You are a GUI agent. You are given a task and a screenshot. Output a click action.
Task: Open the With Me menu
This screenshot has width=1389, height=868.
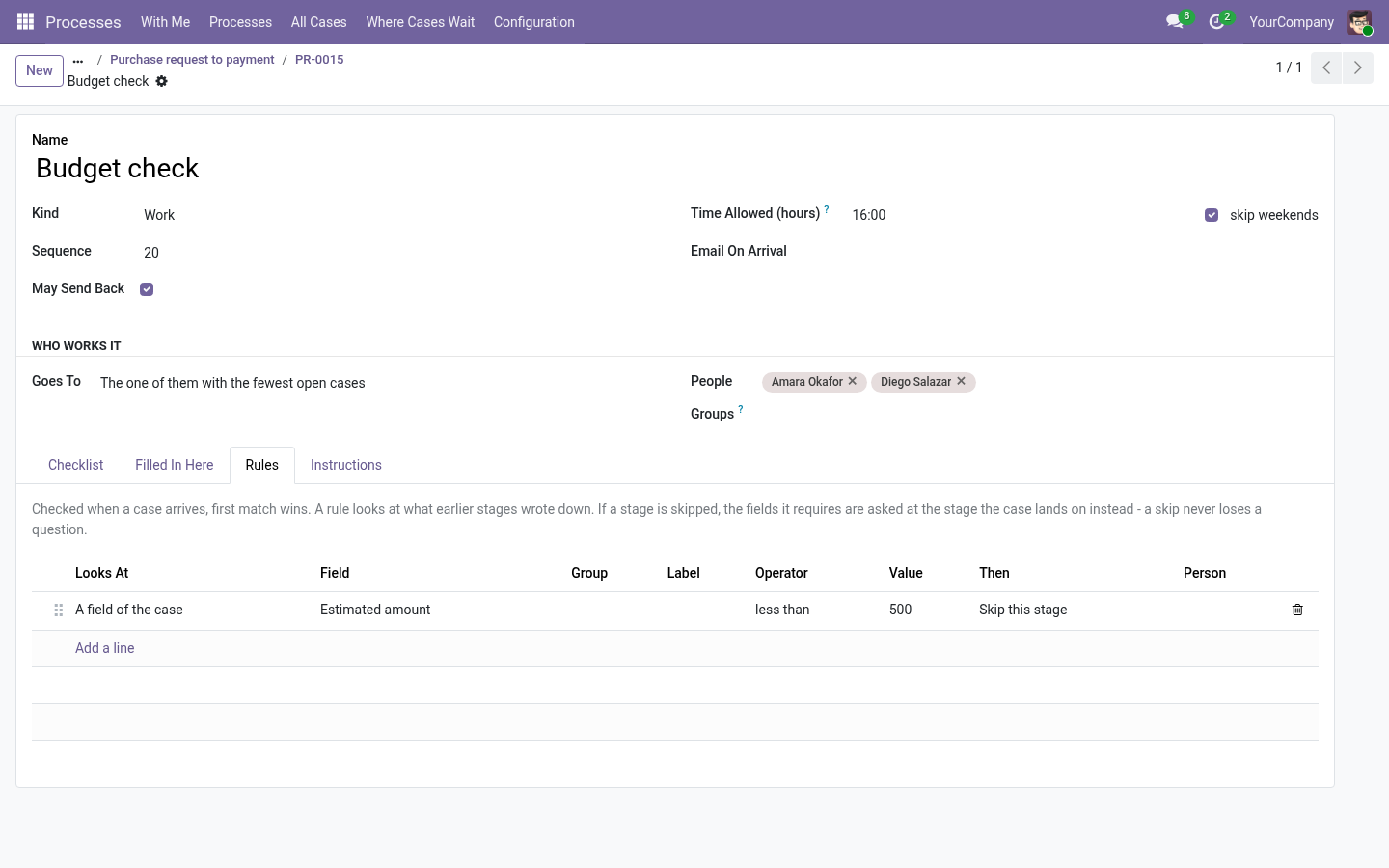(165, 22)
